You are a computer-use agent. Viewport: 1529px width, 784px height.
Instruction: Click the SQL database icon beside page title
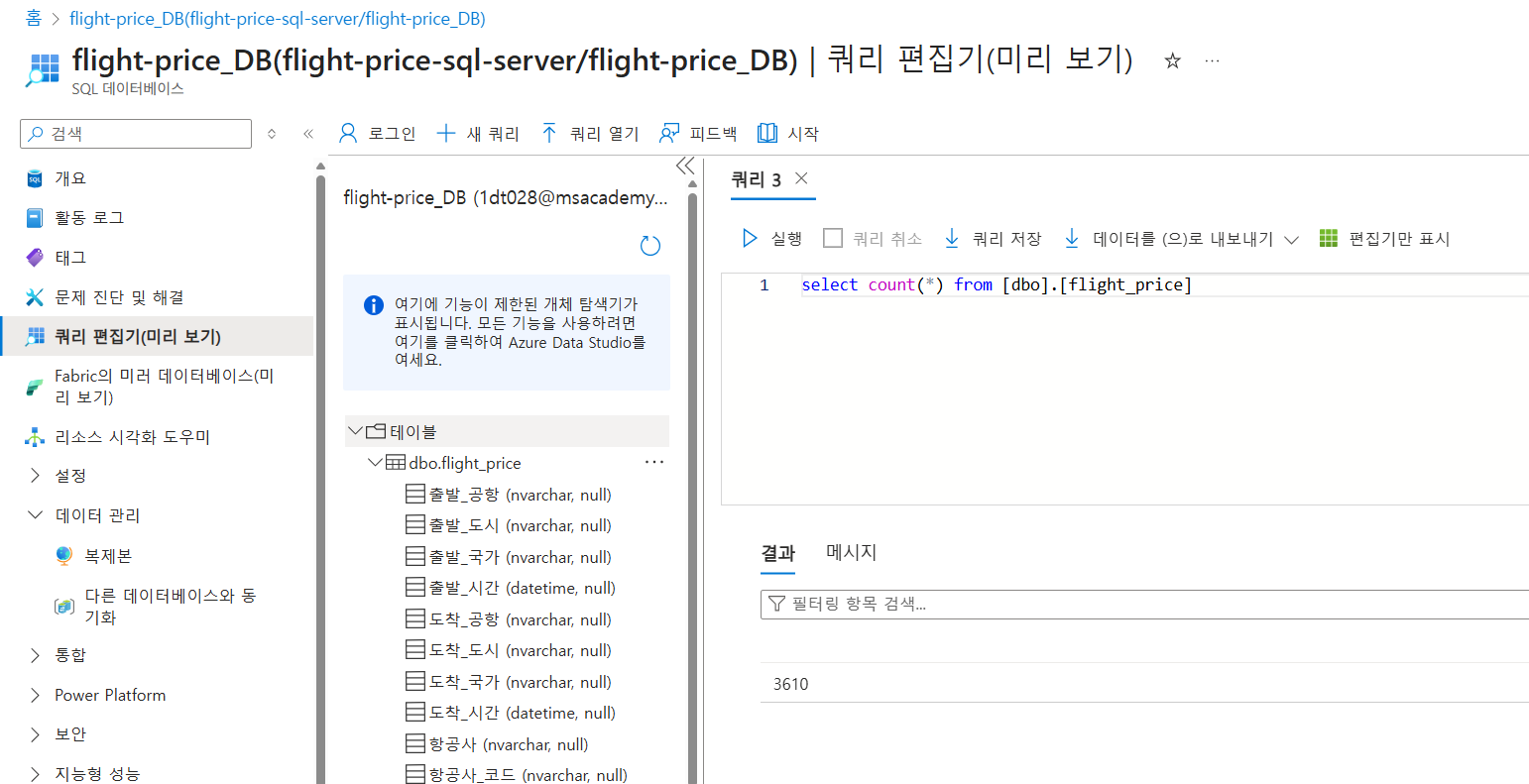[x=42, y=69]
